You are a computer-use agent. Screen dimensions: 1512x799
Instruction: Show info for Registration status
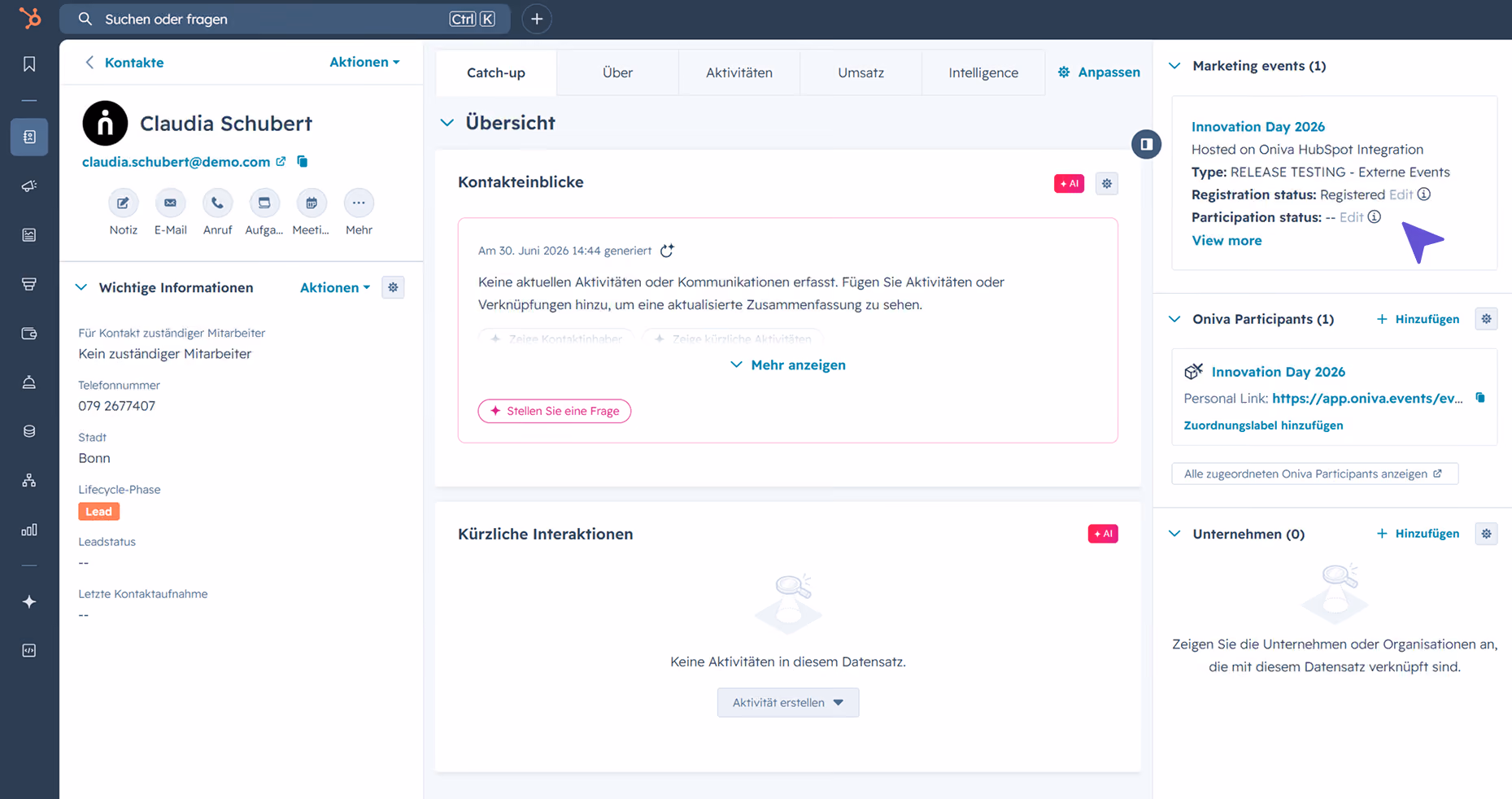click(x=1424, y=194)
